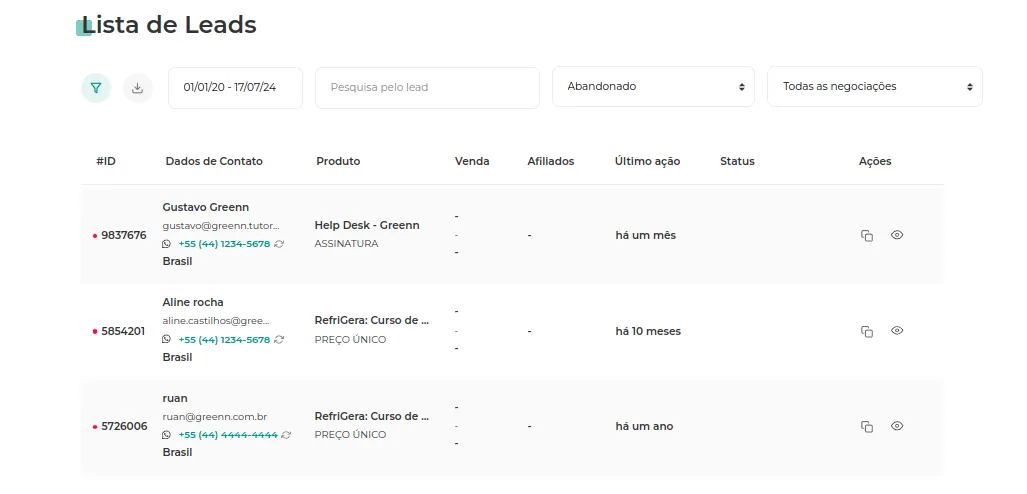Click the Afiliados column header
The image size is (1027, 494).
point(551,161)
